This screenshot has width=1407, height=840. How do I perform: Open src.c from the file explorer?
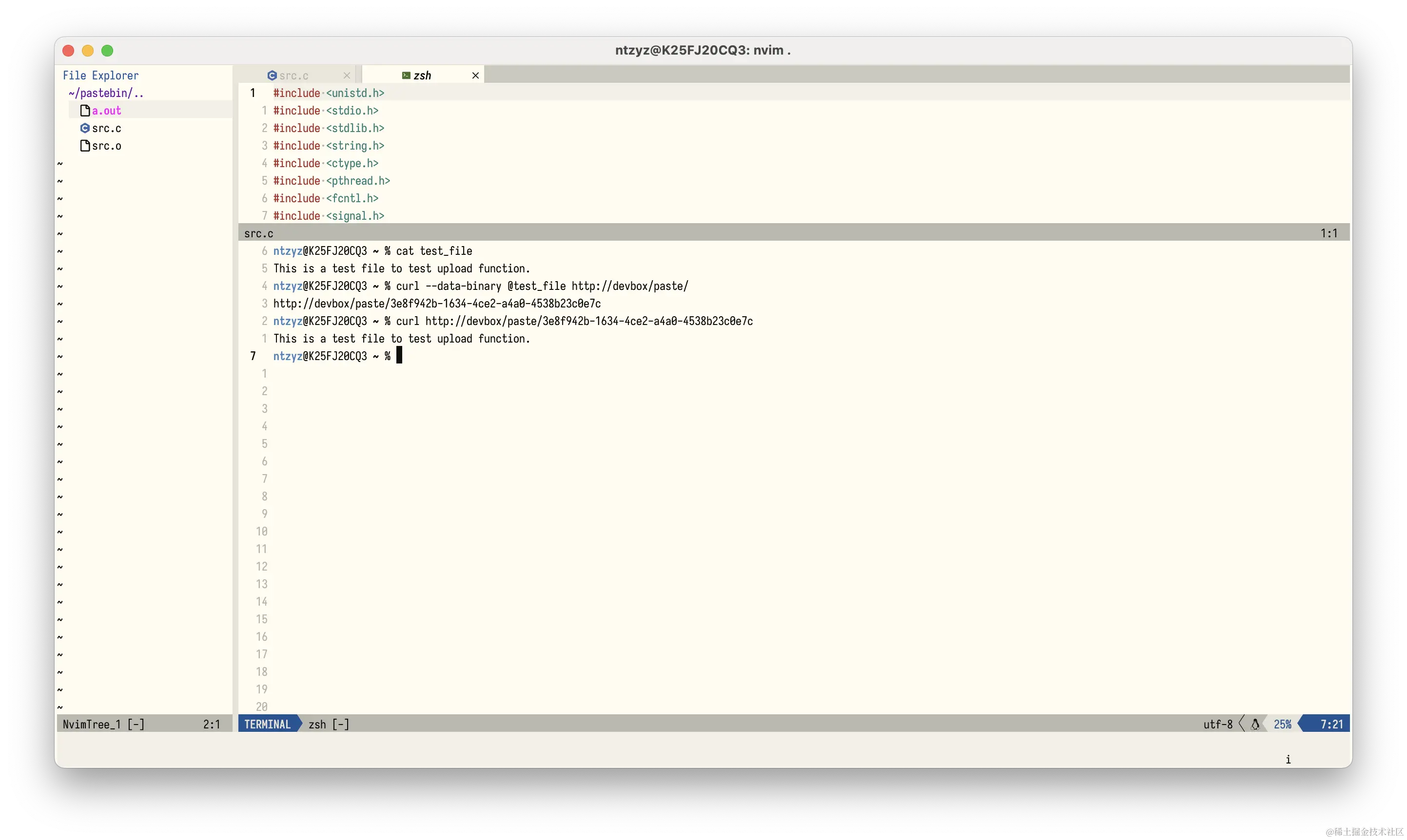tap(106, 128)
